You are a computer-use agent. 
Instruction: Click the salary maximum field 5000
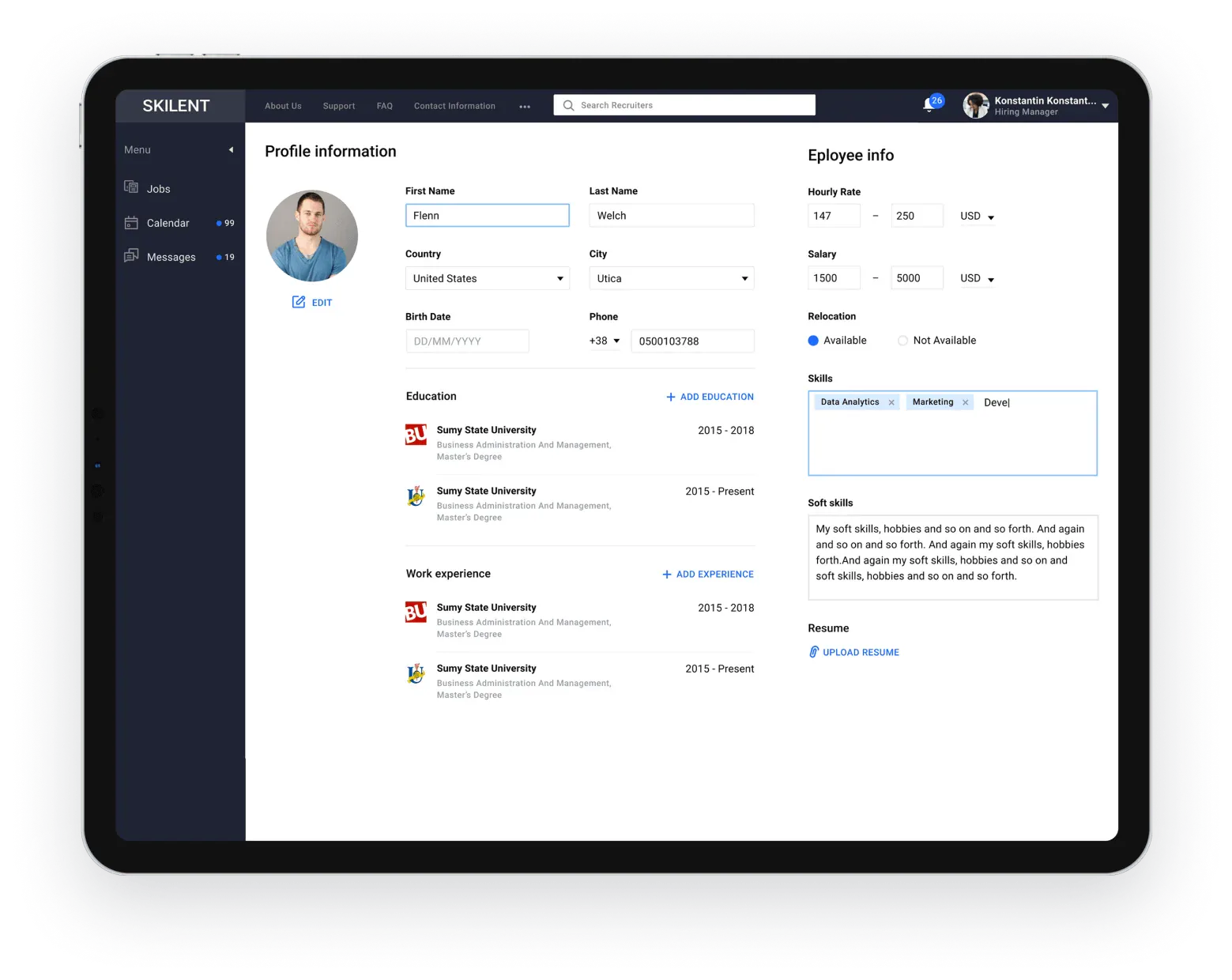click(917, 278)
